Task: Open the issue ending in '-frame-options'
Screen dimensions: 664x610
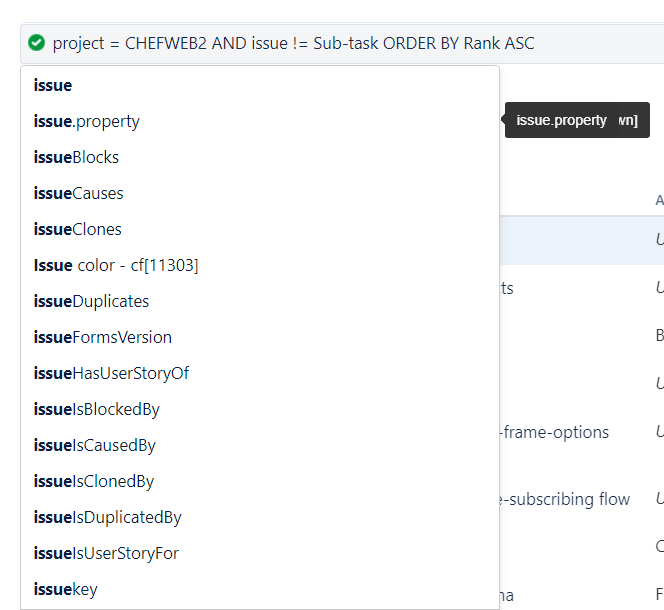Action: [x=554, y=433]
